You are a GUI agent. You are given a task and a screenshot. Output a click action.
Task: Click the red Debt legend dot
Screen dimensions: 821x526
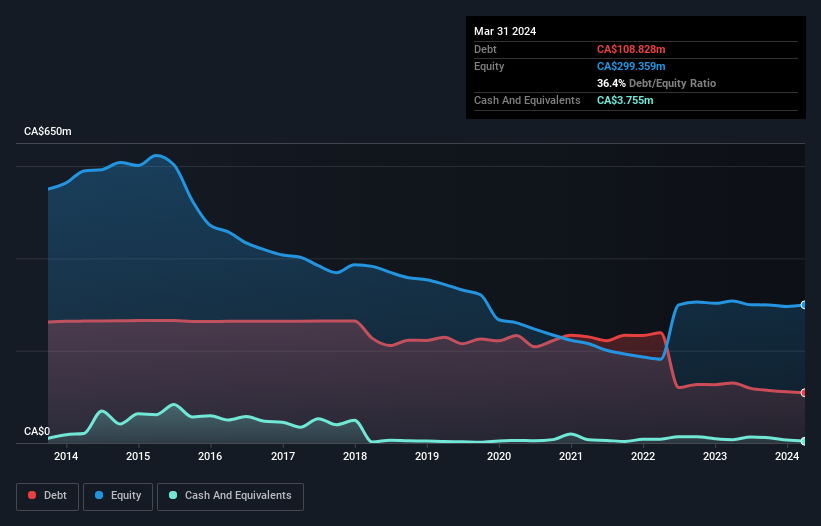(32, 495)
